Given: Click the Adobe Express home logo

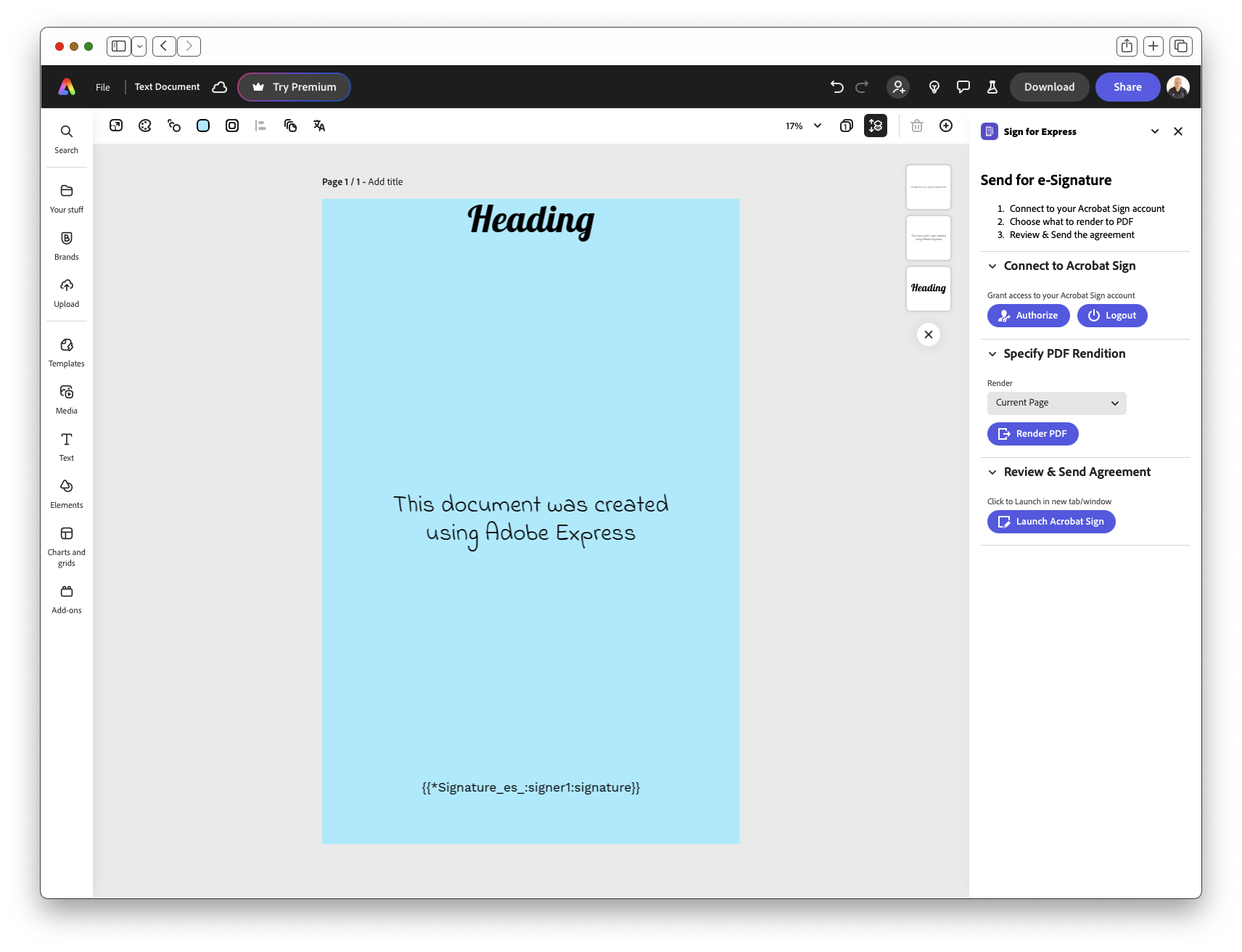Looking at the screenshot, I should 67,87.
